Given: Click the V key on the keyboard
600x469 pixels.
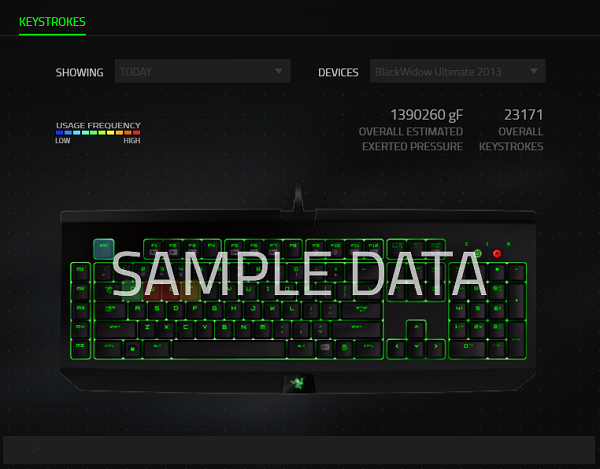Looking at the screenshot, I should point(205,330).
